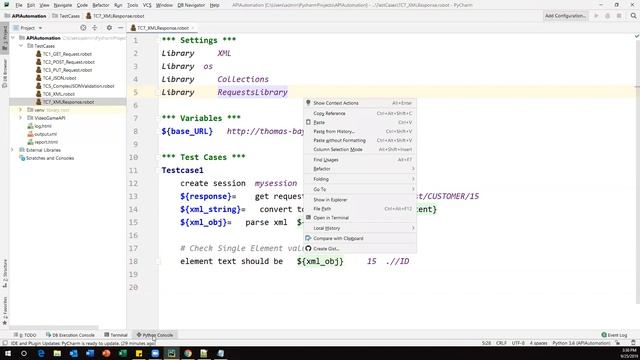The height and width of the screenshot is (360, 640).
Task: Click CRLF line separator in status bar
Action: point(501,343)
